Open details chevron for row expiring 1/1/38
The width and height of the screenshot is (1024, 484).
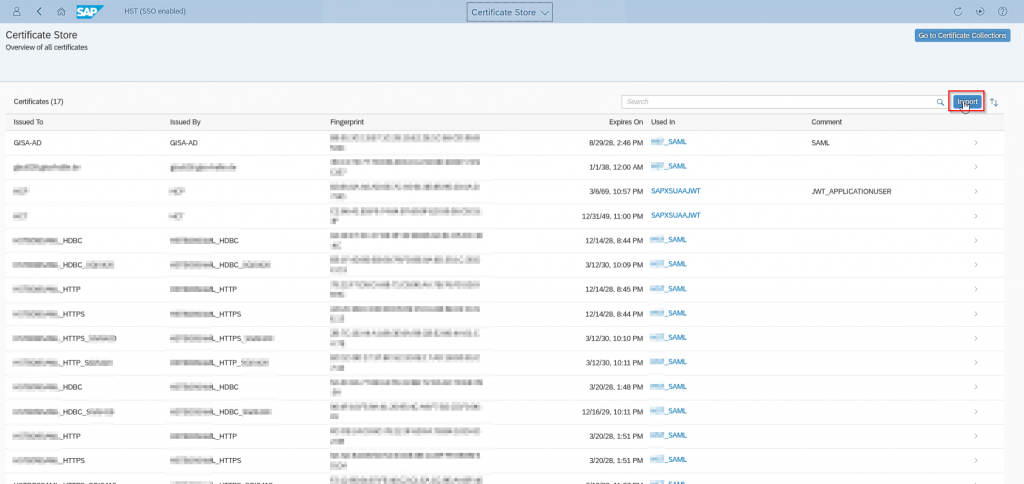click(976, 167)
